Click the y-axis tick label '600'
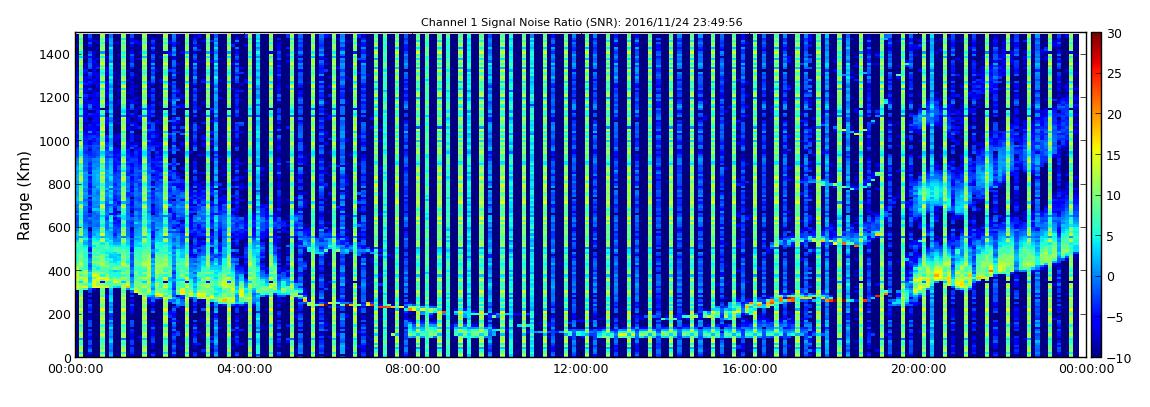Viewport: 1150px width, 407px height. pyautogui.click(x=59, y=227)
